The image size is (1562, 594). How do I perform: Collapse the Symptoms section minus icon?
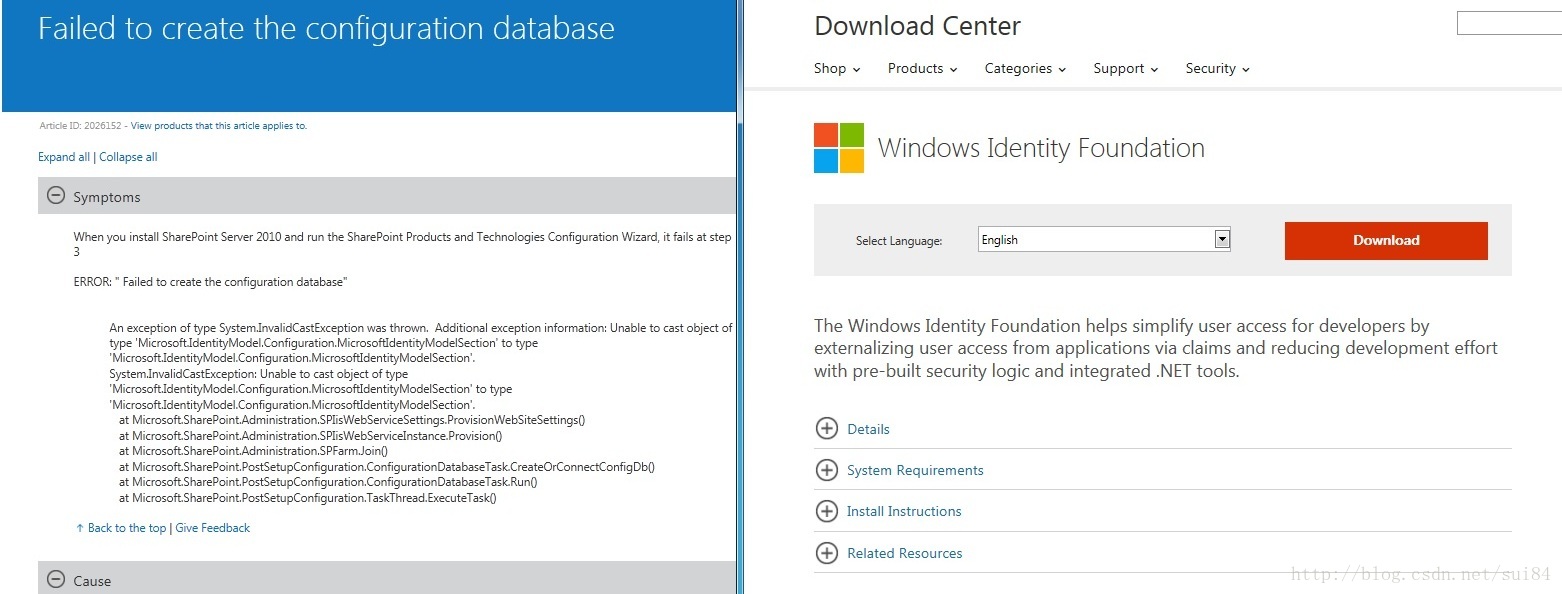[56, 197]
